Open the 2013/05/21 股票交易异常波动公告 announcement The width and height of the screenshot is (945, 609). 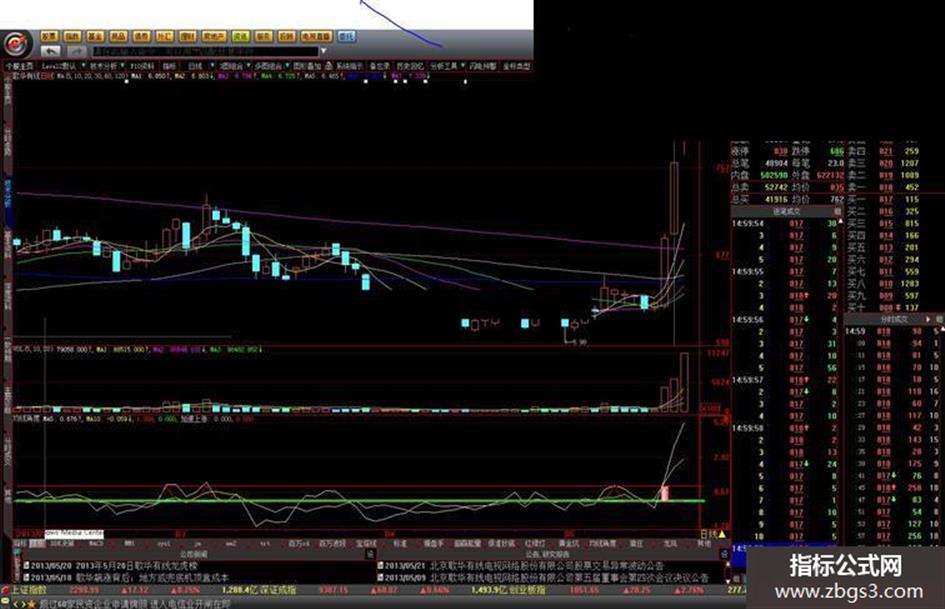click(x=521, y=566)
